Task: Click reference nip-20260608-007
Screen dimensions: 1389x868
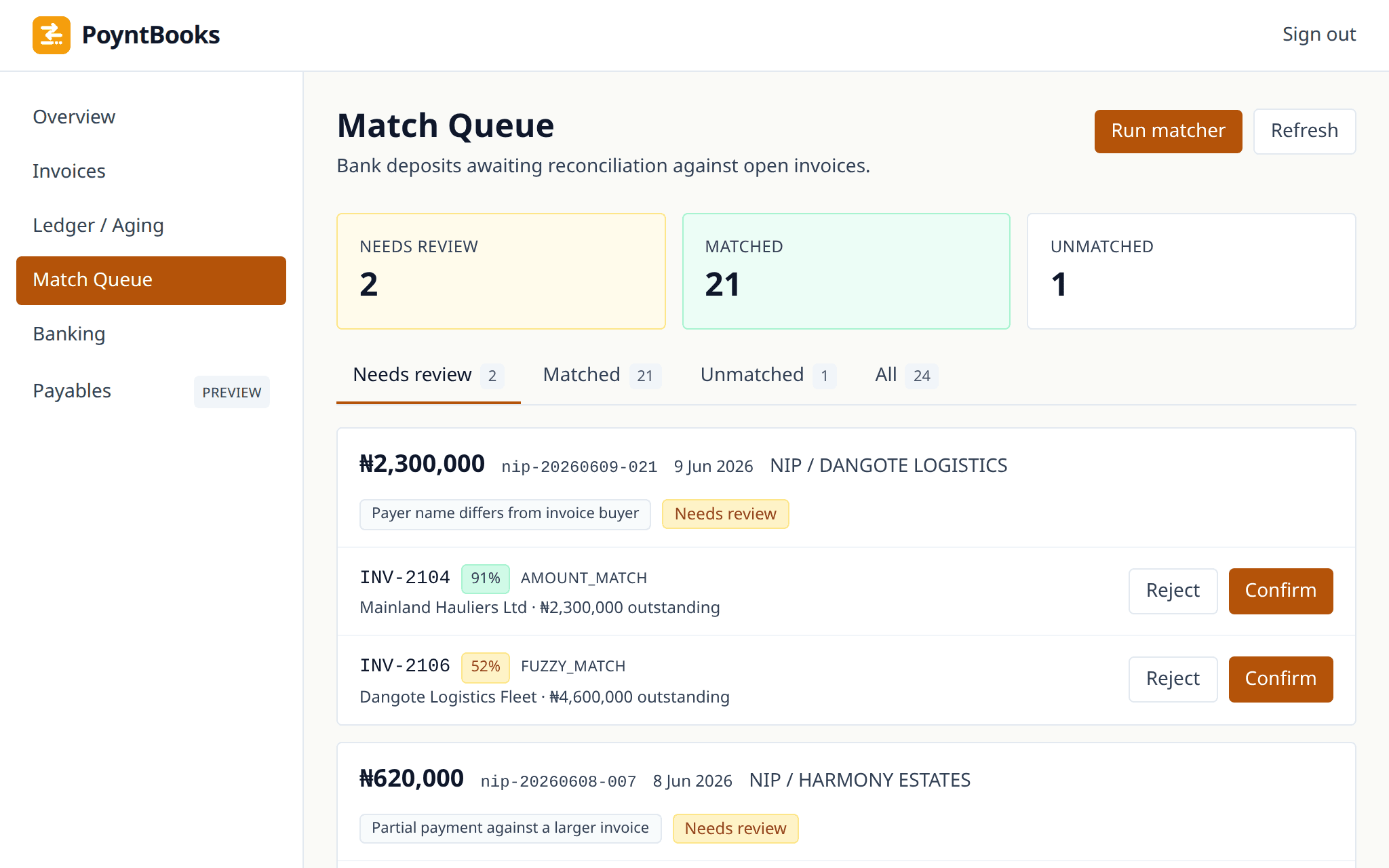Action: click(x=558, y=781)
